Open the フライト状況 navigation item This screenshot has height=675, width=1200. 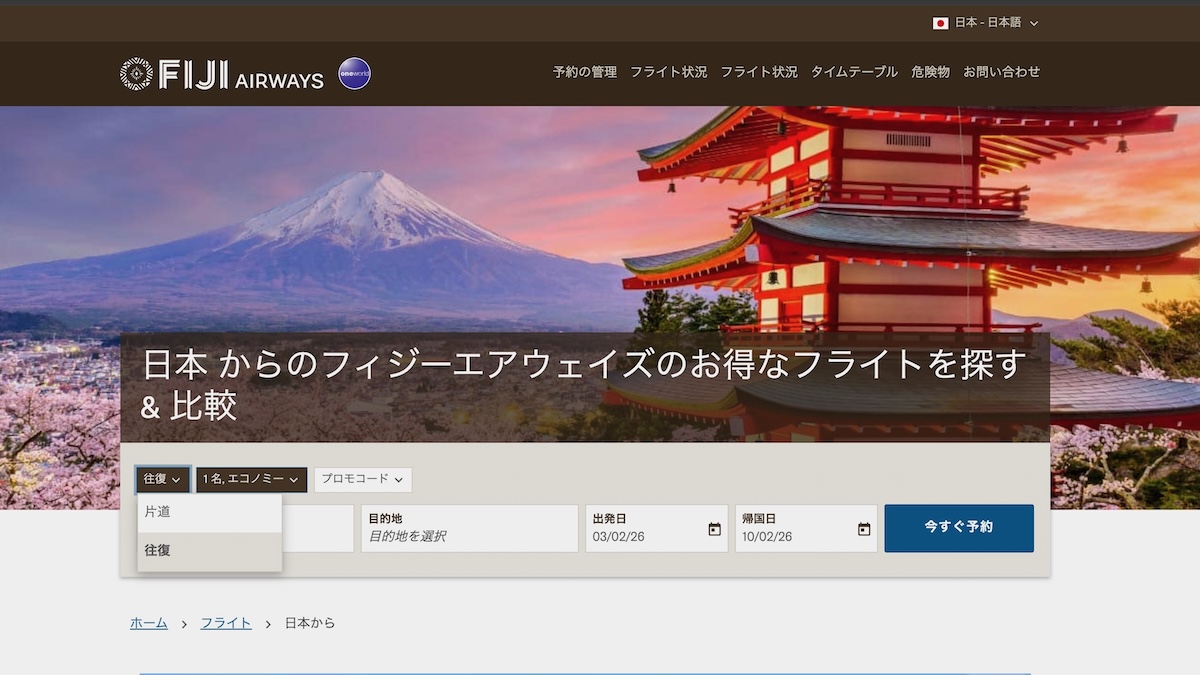point(668,72)
